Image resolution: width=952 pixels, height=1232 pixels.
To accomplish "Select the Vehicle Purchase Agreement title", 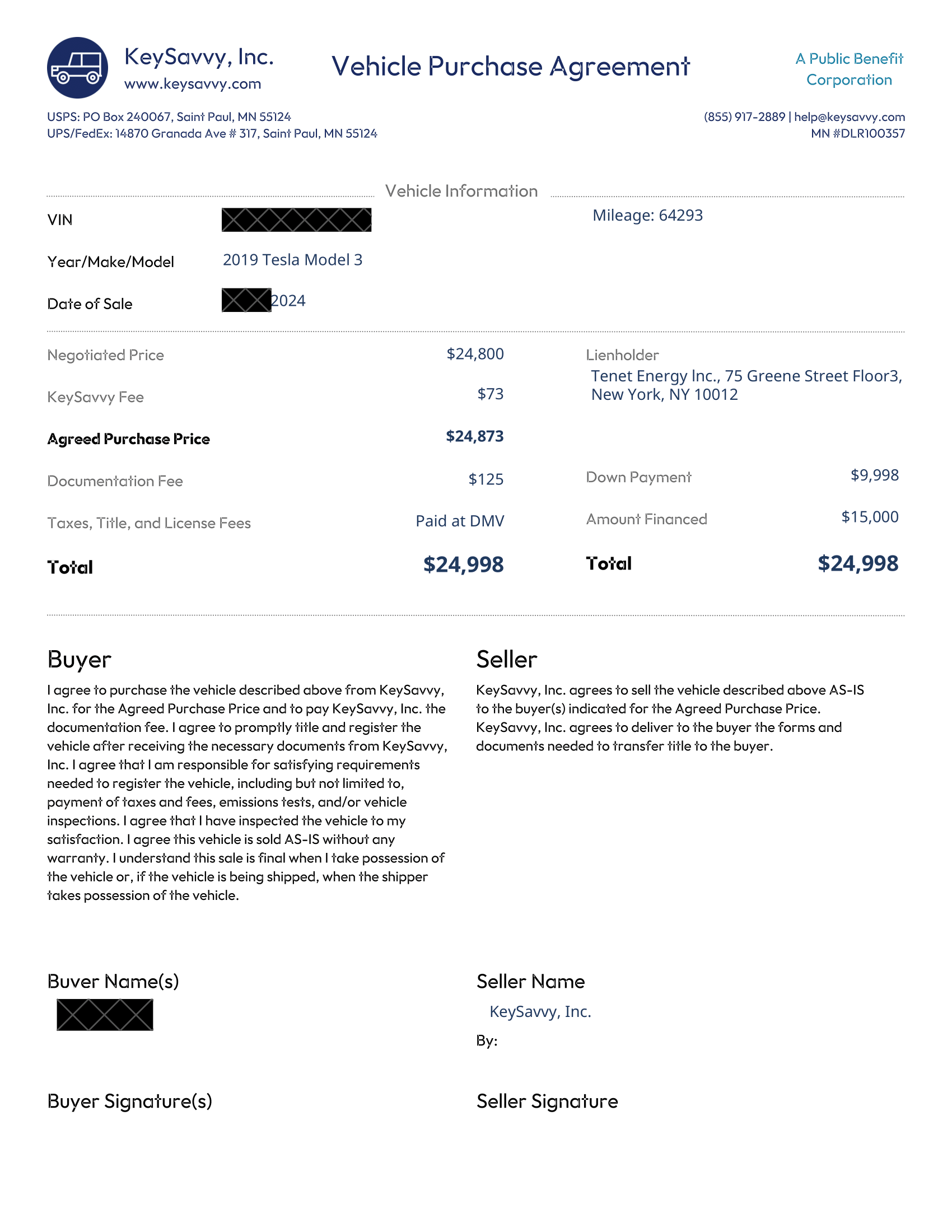I will (x=510, y=67).
